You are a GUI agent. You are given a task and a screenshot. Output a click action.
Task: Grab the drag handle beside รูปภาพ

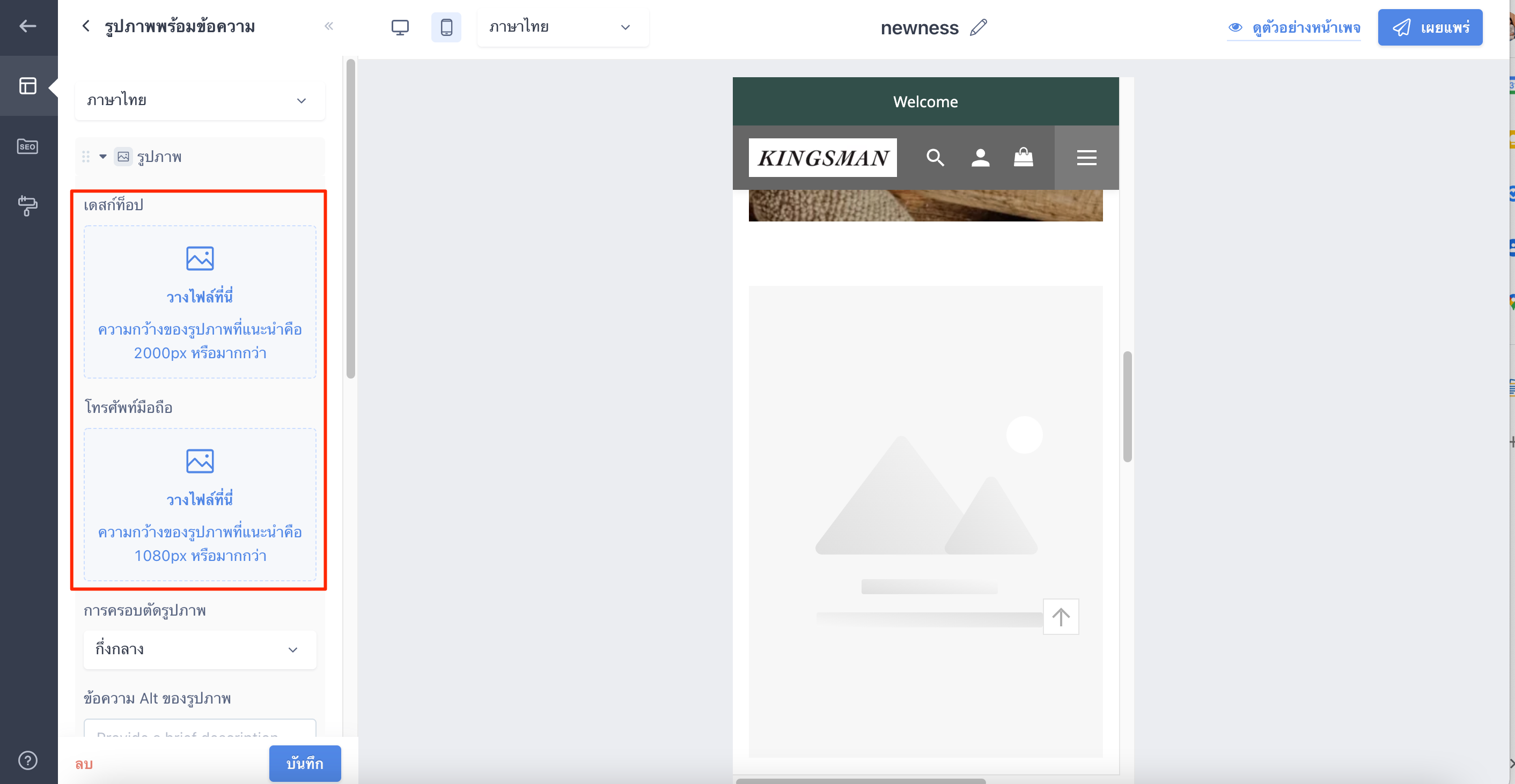(86, 157)
